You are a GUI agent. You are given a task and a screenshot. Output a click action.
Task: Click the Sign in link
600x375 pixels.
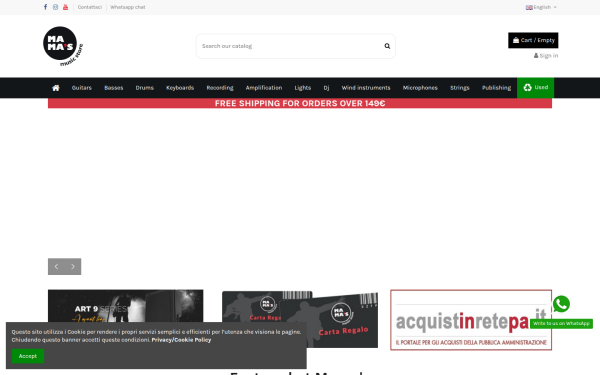[546, 55]
